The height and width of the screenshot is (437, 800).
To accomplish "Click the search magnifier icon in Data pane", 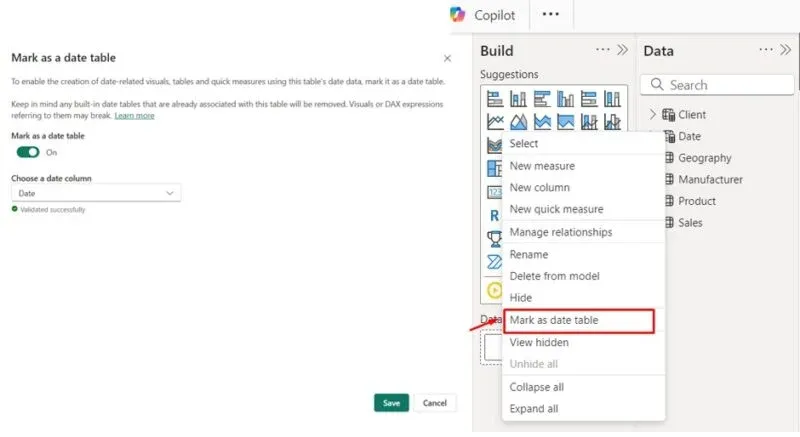I will click(x=657, y=84).
